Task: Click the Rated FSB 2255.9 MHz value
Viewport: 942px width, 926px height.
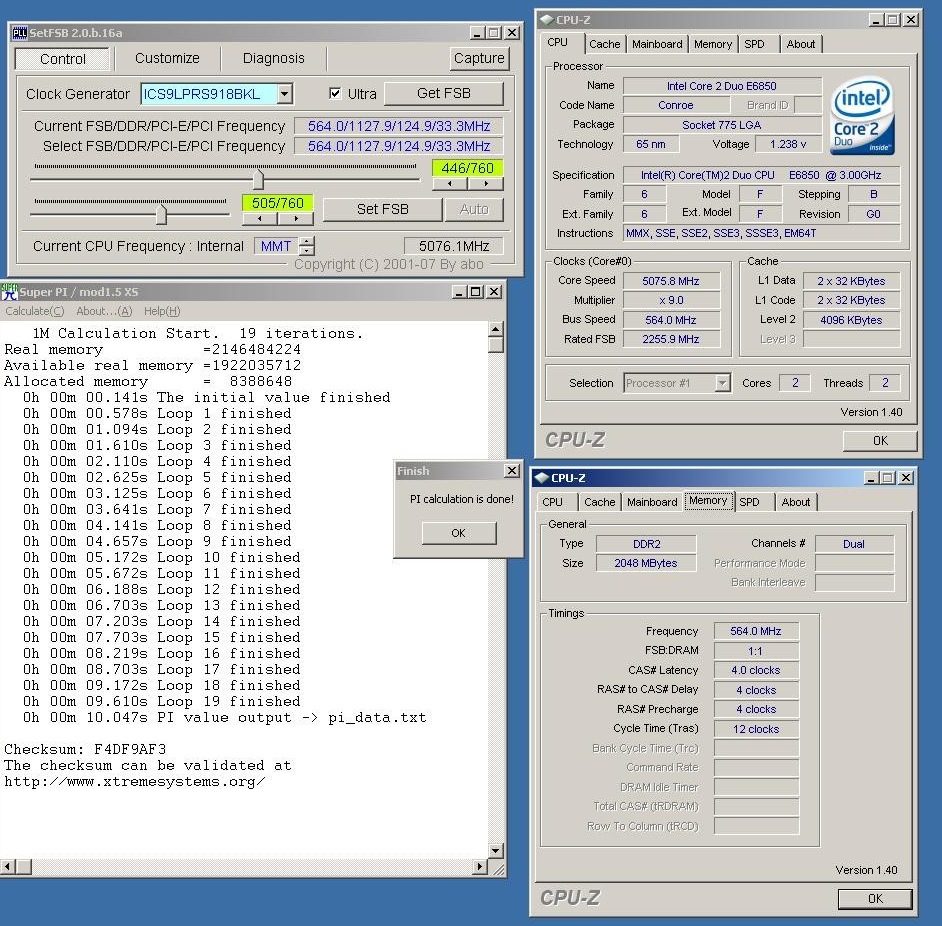Action: pos(671,339)
